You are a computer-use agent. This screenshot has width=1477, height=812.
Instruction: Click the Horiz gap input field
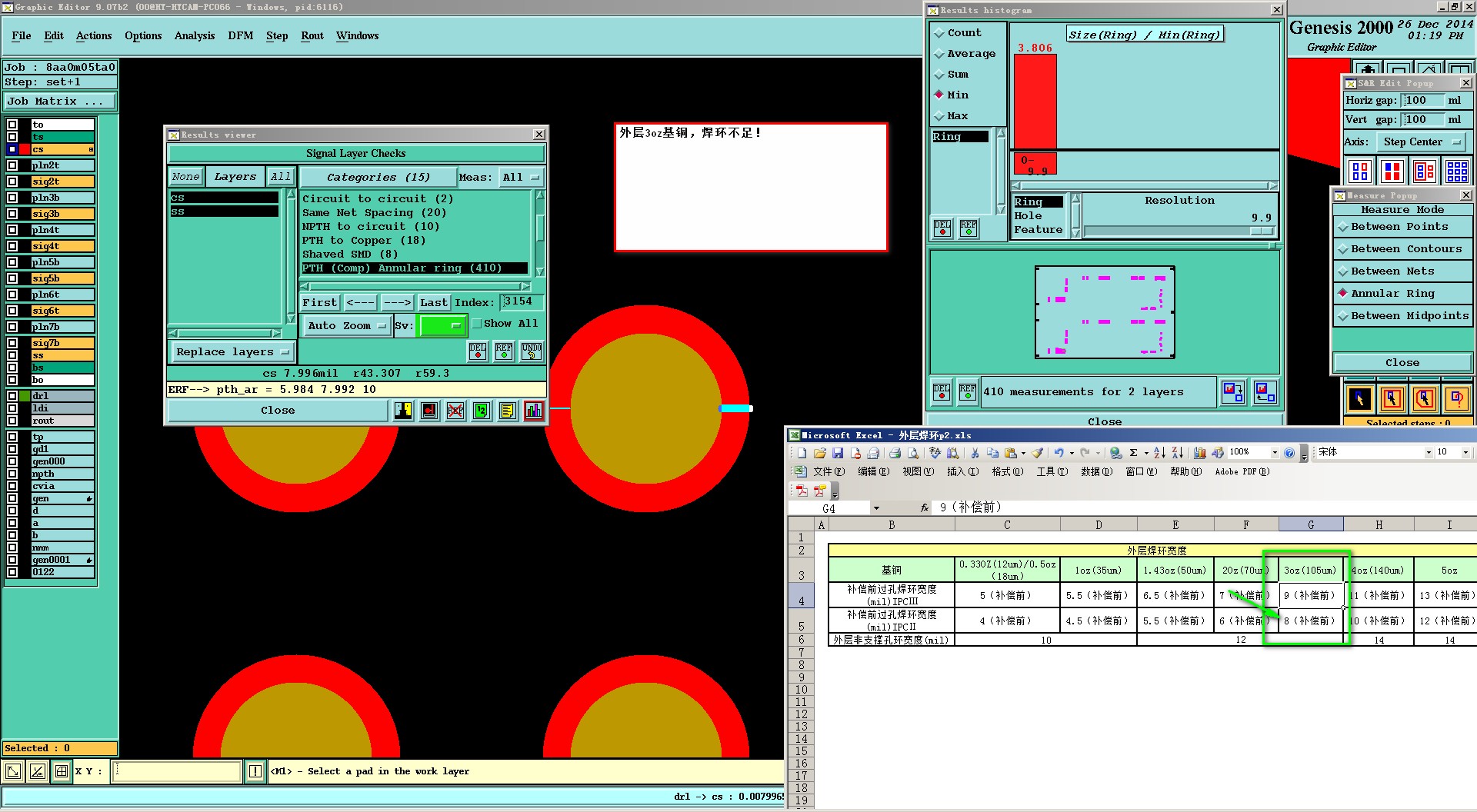coord(1422,101)
